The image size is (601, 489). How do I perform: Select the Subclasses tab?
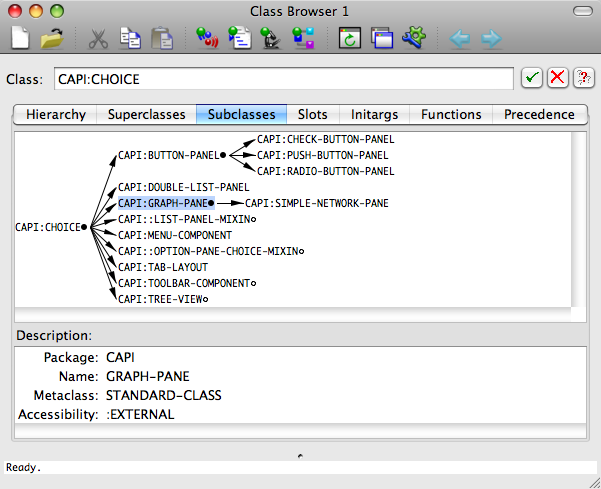(x=241, y=115)
